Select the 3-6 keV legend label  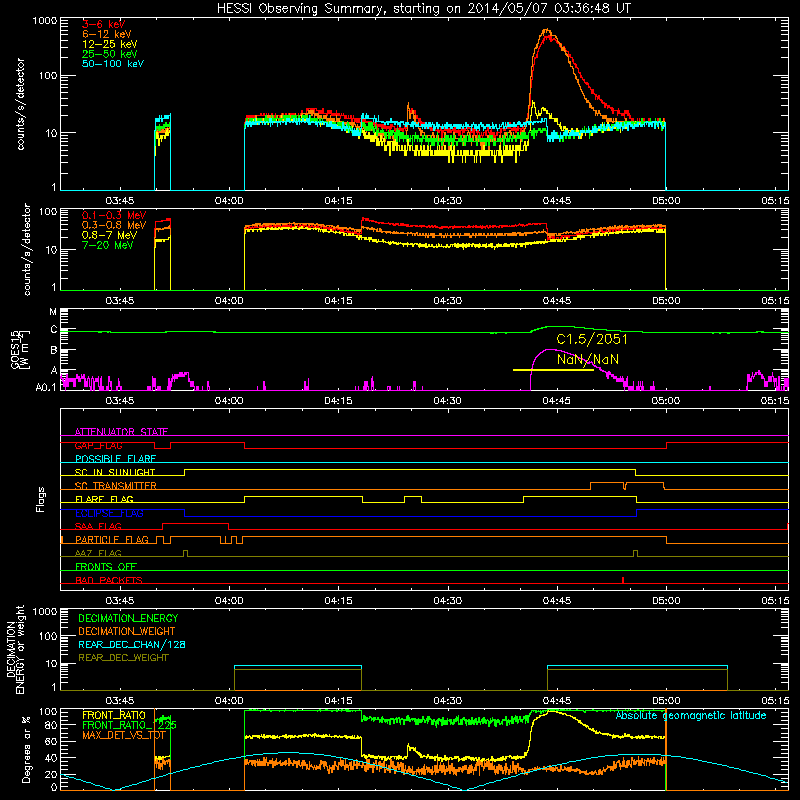[x=104, y=24]
